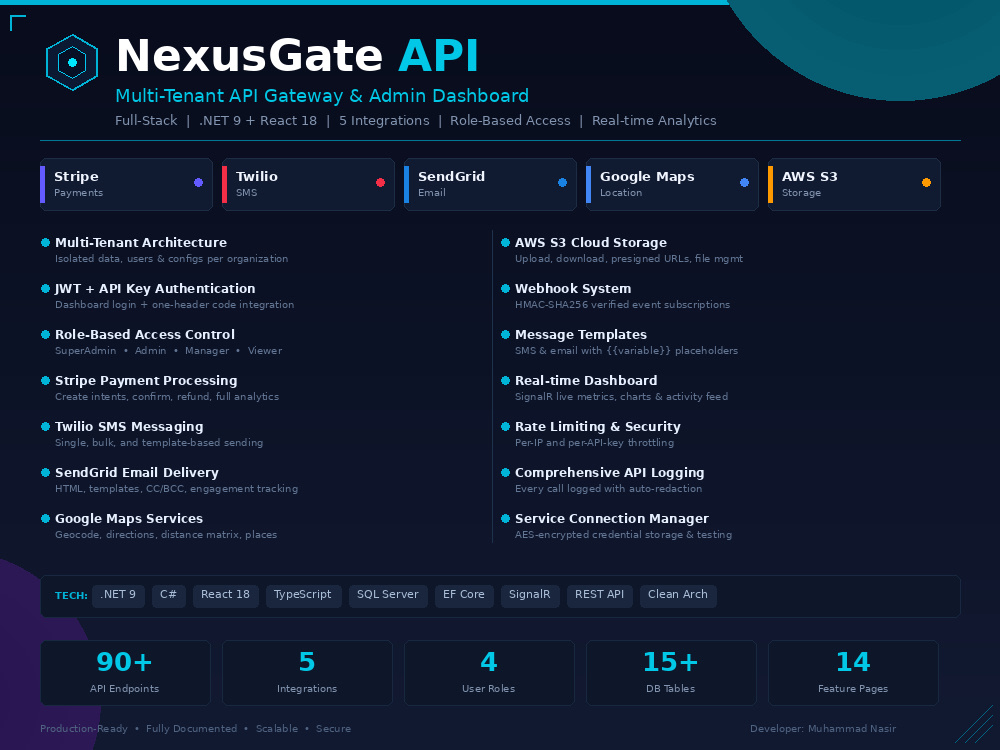The height and width of the screenshot is (750, 1000).
Task: Select the Clean Arch tech tag
Action: (678, 596)
